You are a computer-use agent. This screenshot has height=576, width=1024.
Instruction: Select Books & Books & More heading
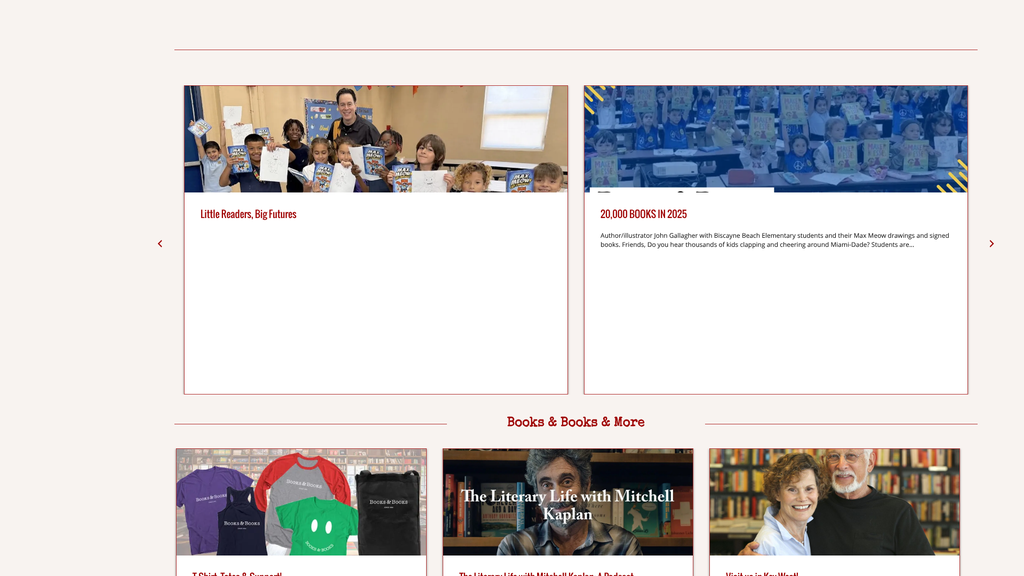pyautogui.click(x=575, y=422)
